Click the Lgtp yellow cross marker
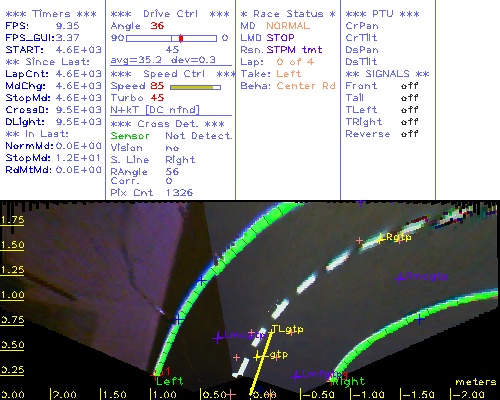This screenshot has width=500, height=400. coord(257,357)
